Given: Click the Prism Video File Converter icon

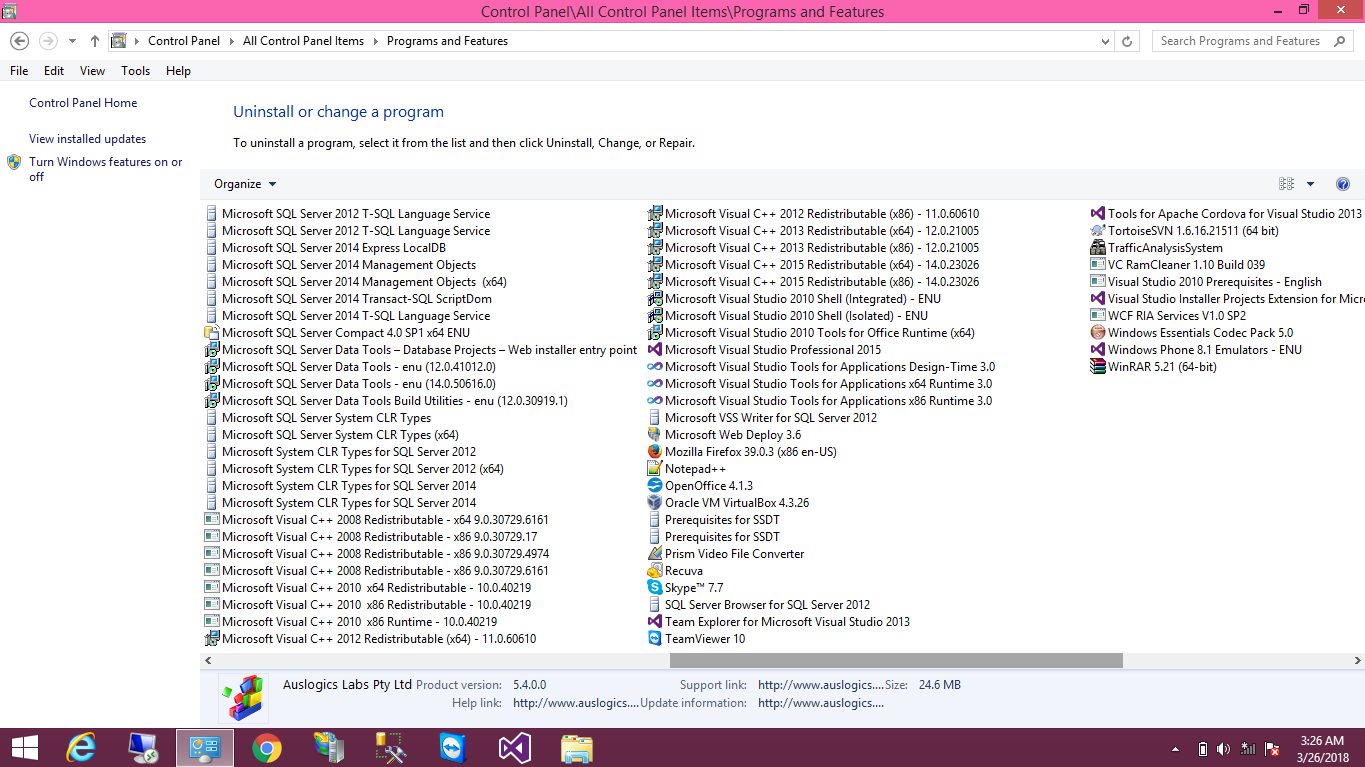Looking at the screenshot, I should point(655,554).
